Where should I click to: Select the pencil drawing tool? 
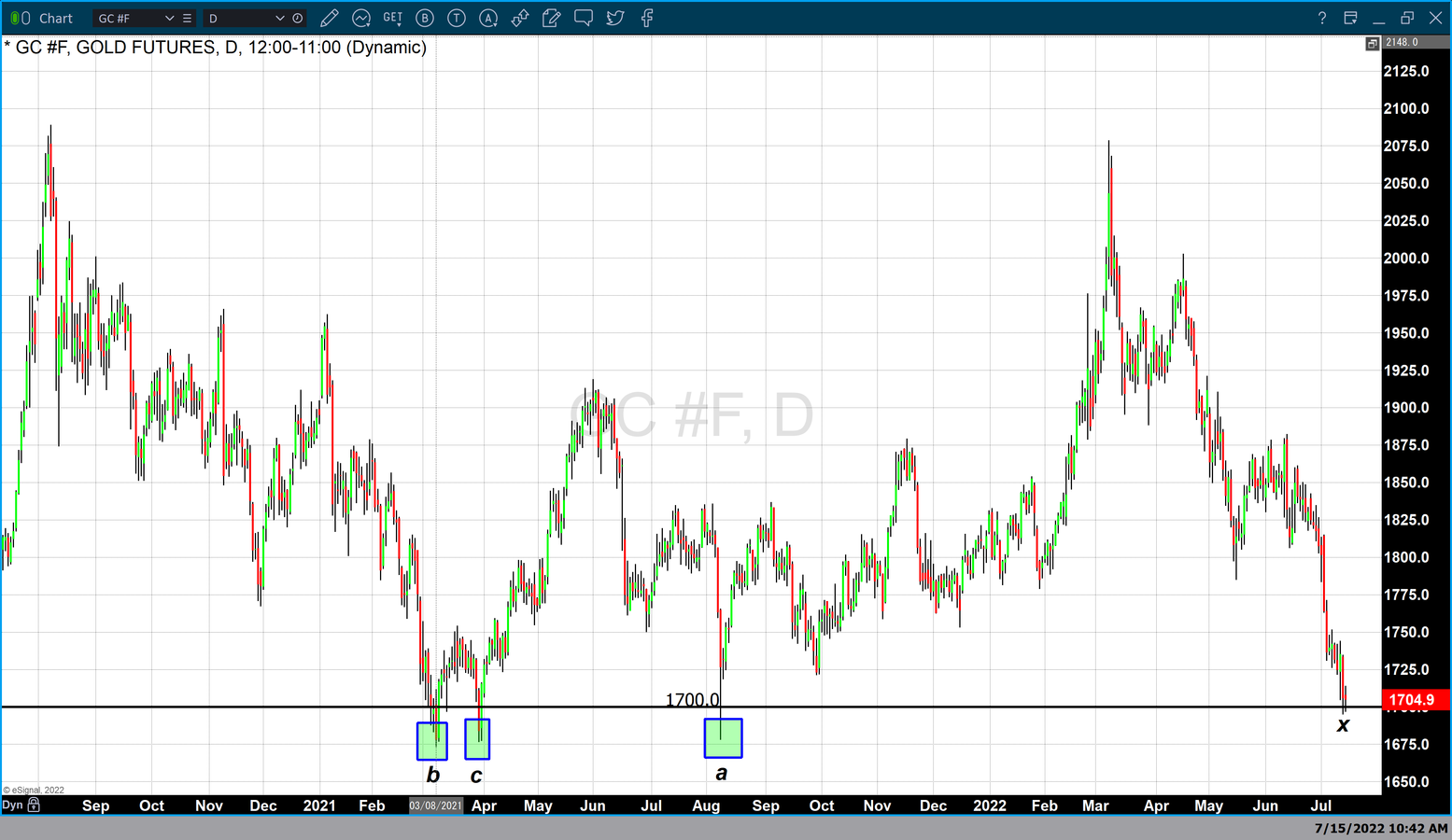tap(329, 18)
